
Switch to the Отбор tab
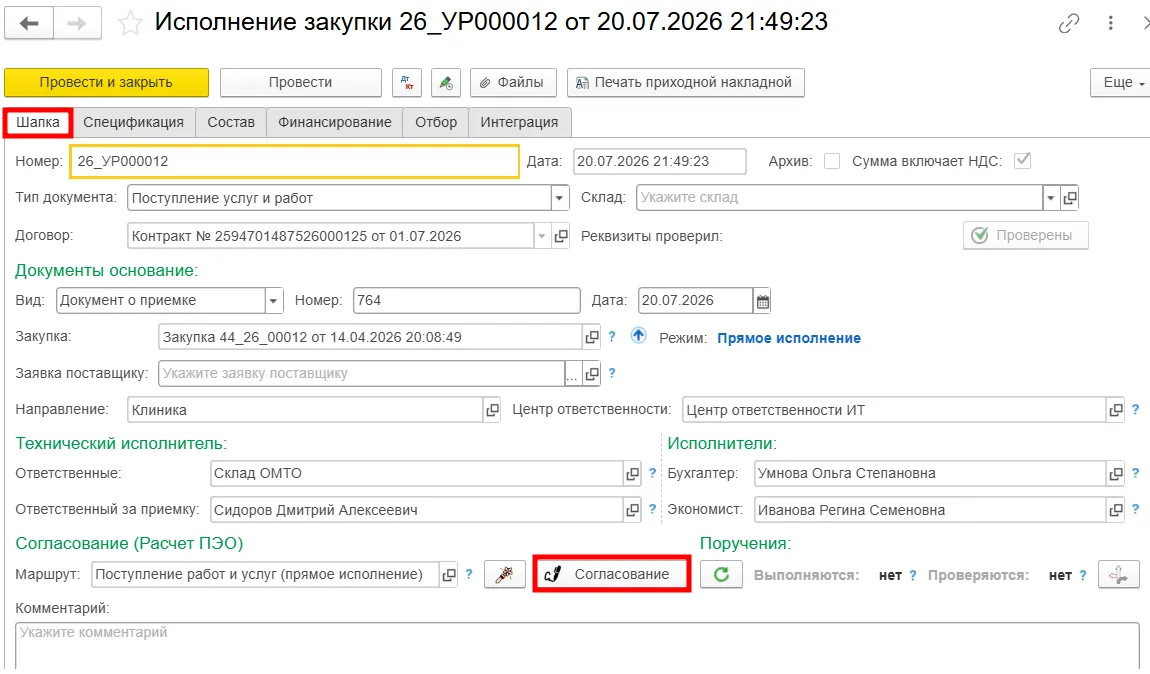pyautogui.click(x=436, y=122)
